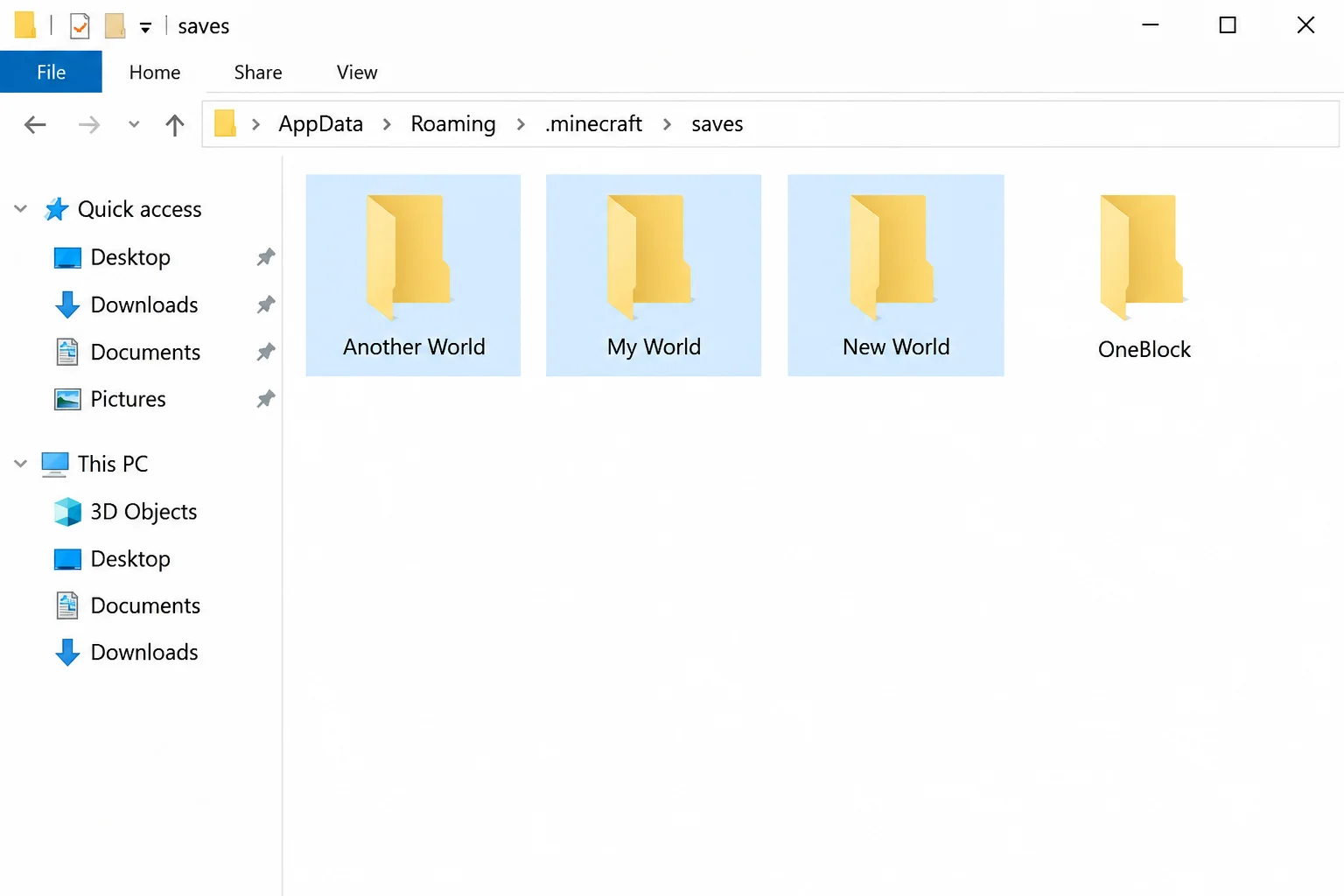Navigate to AppData in the address bar

pos(320,124)
